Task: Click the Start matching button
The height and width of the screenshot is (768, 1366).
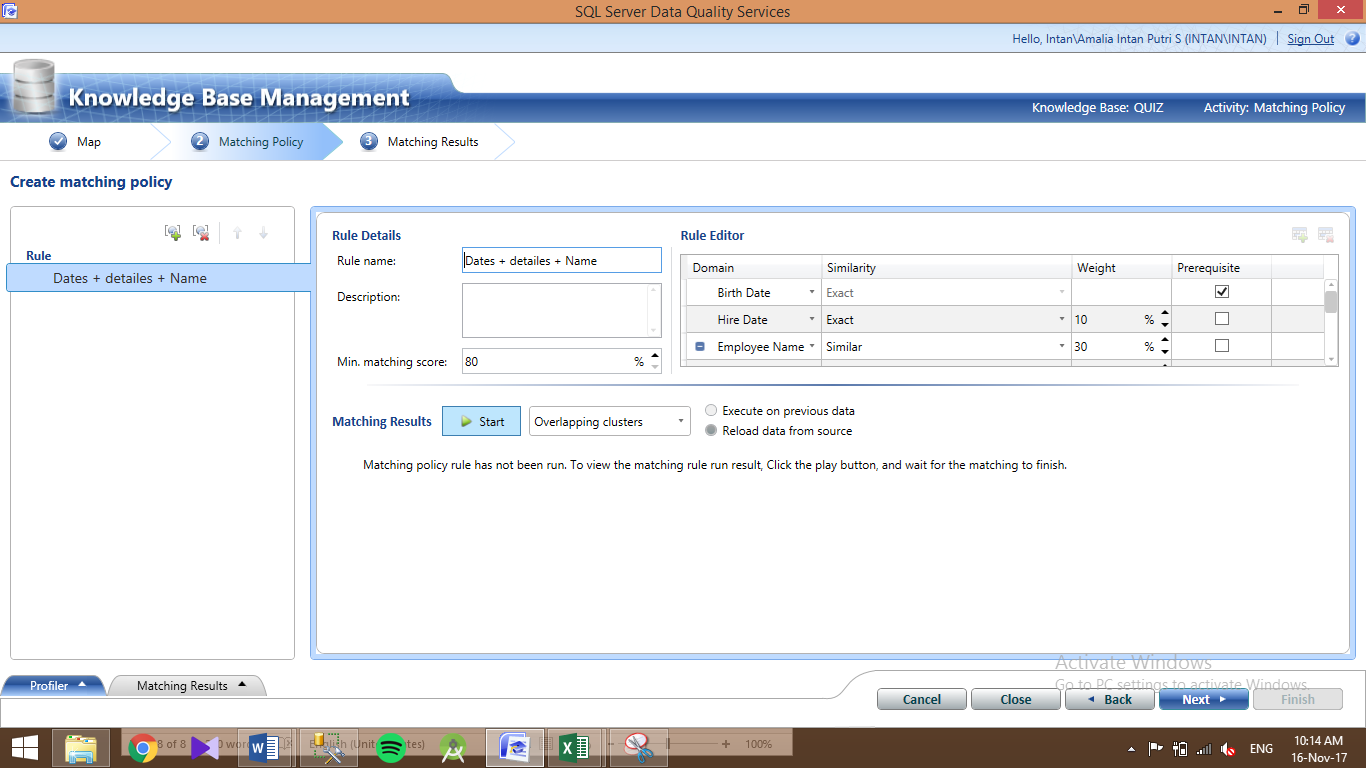Action: [481, 421]
